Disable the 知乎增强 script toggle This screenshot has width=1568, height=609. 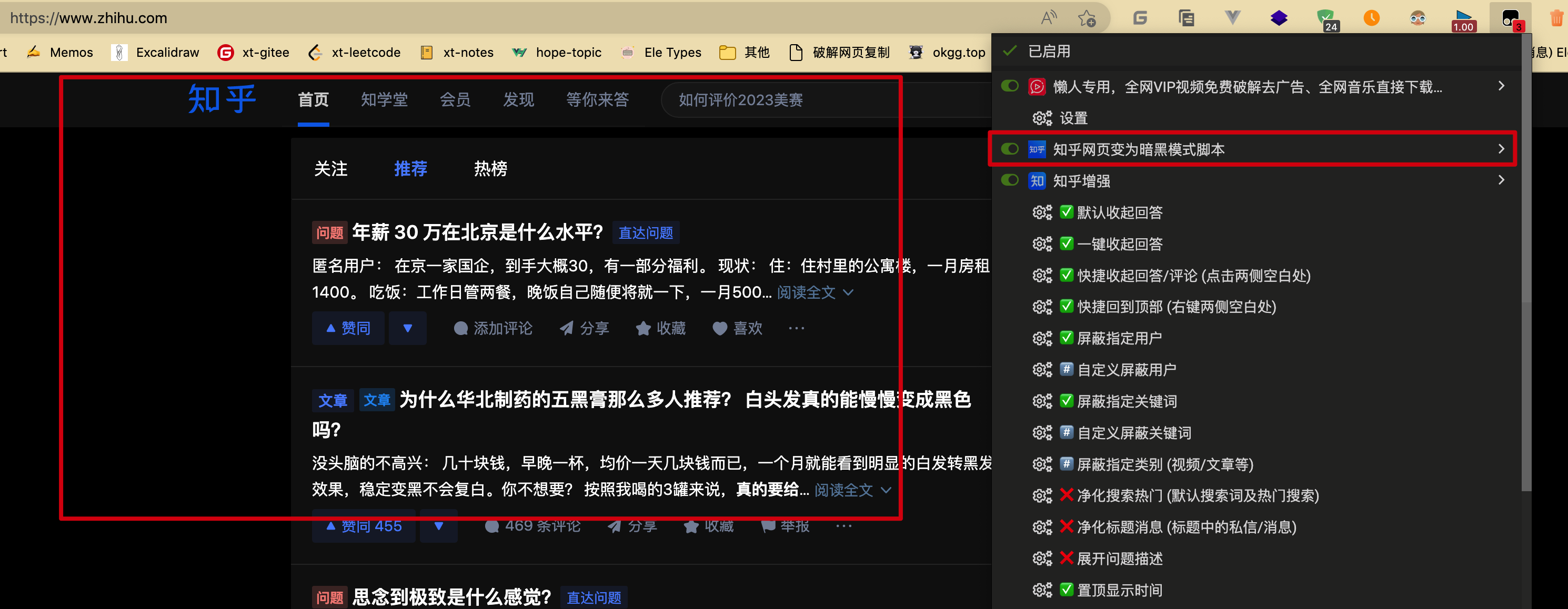tap(1010, 180)
